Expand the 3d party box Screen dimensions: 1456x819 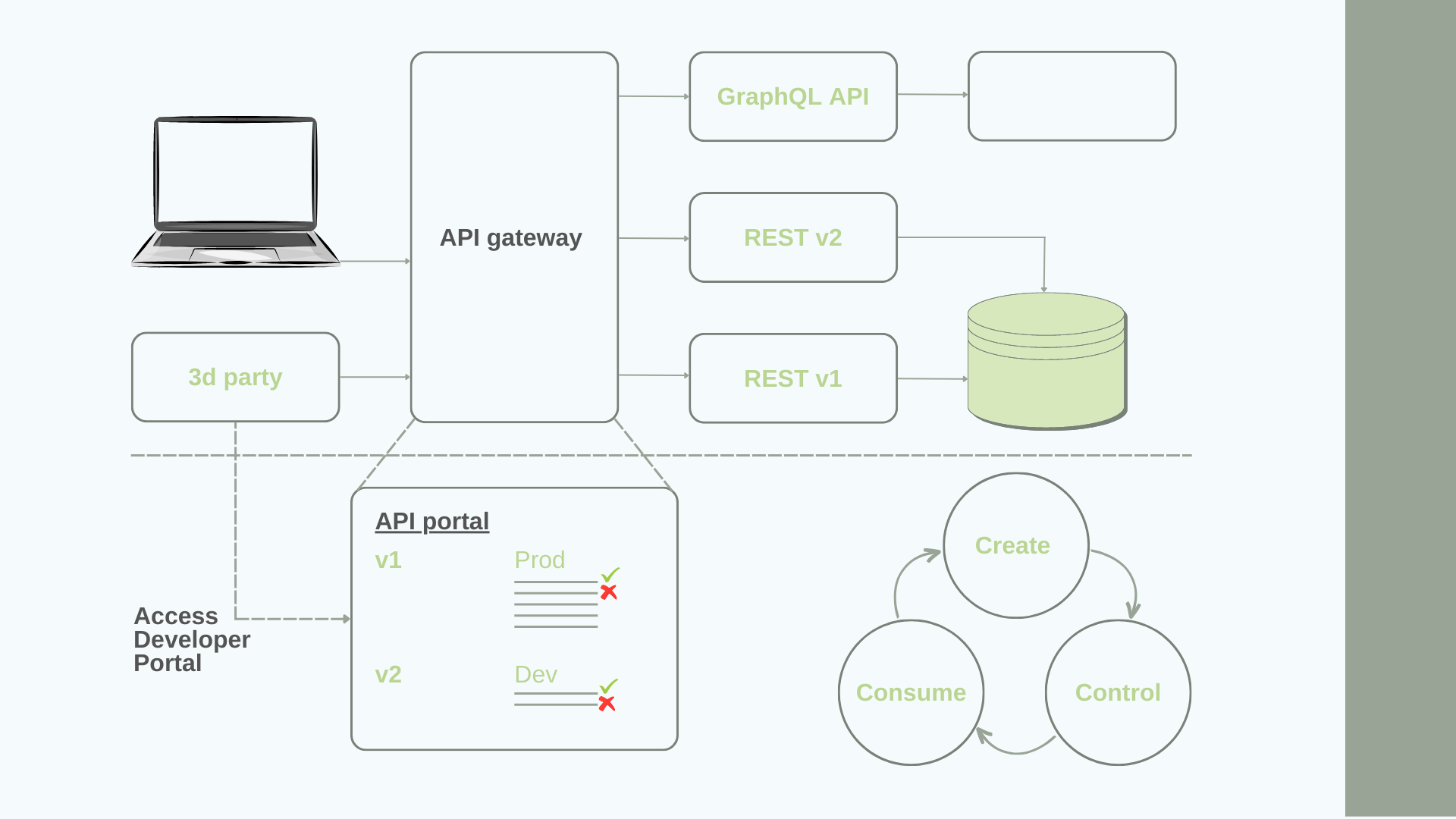tap(235, 377)
